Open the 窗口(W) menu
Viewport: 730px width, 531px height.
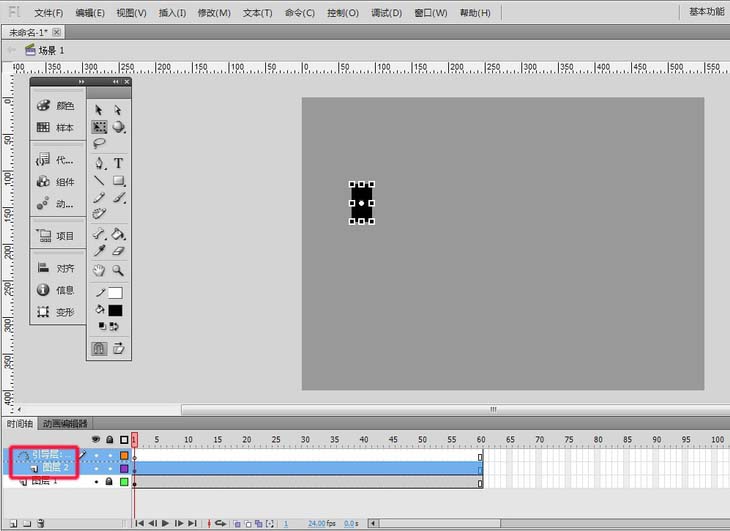[431, 13]
